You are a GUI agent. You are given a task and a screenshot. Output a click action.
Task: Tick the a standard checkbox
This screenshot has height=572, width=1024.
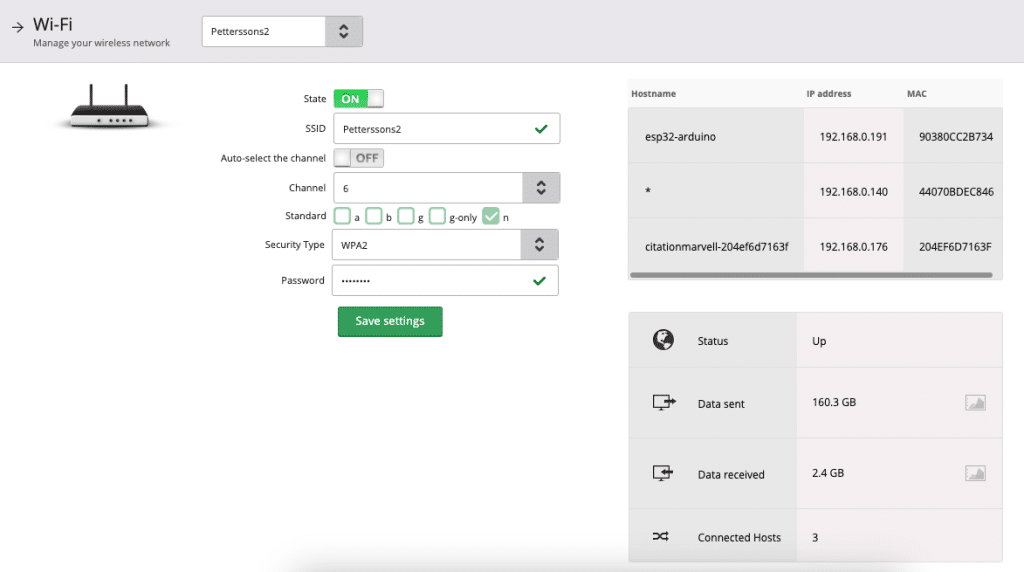pos(342,216)
